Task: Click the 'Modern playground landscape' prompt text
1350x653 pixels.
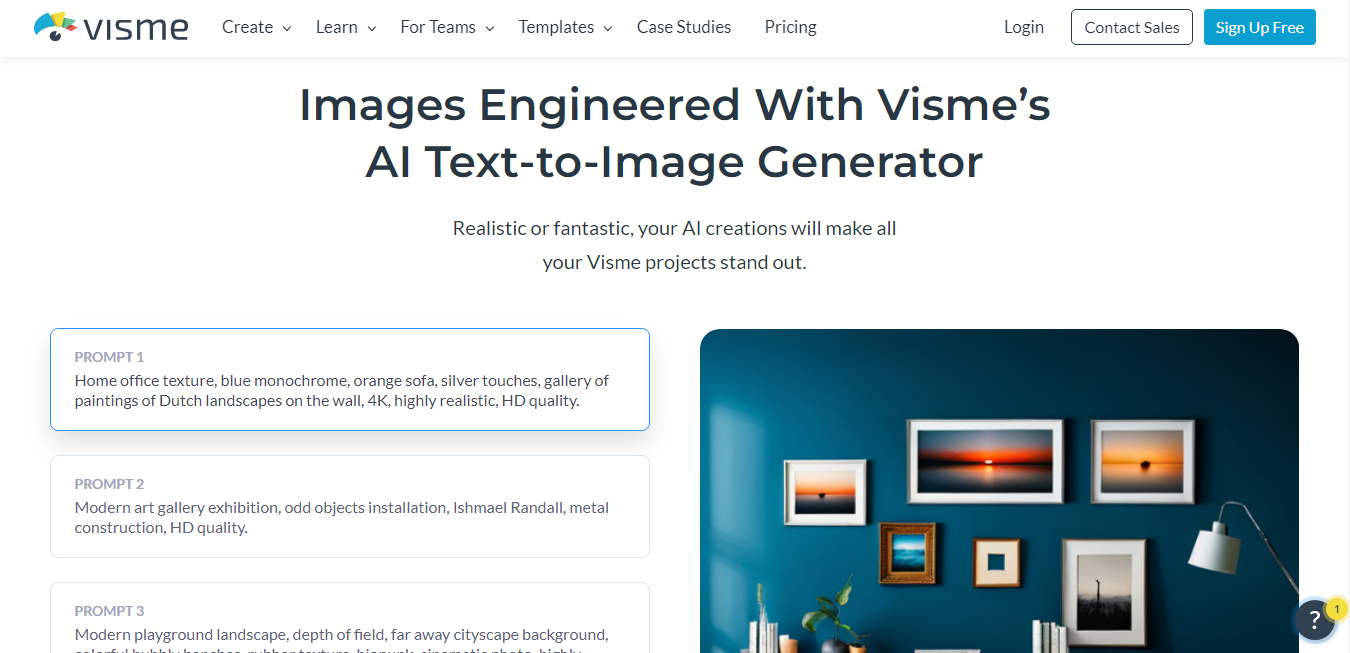Action: [342, 639]
